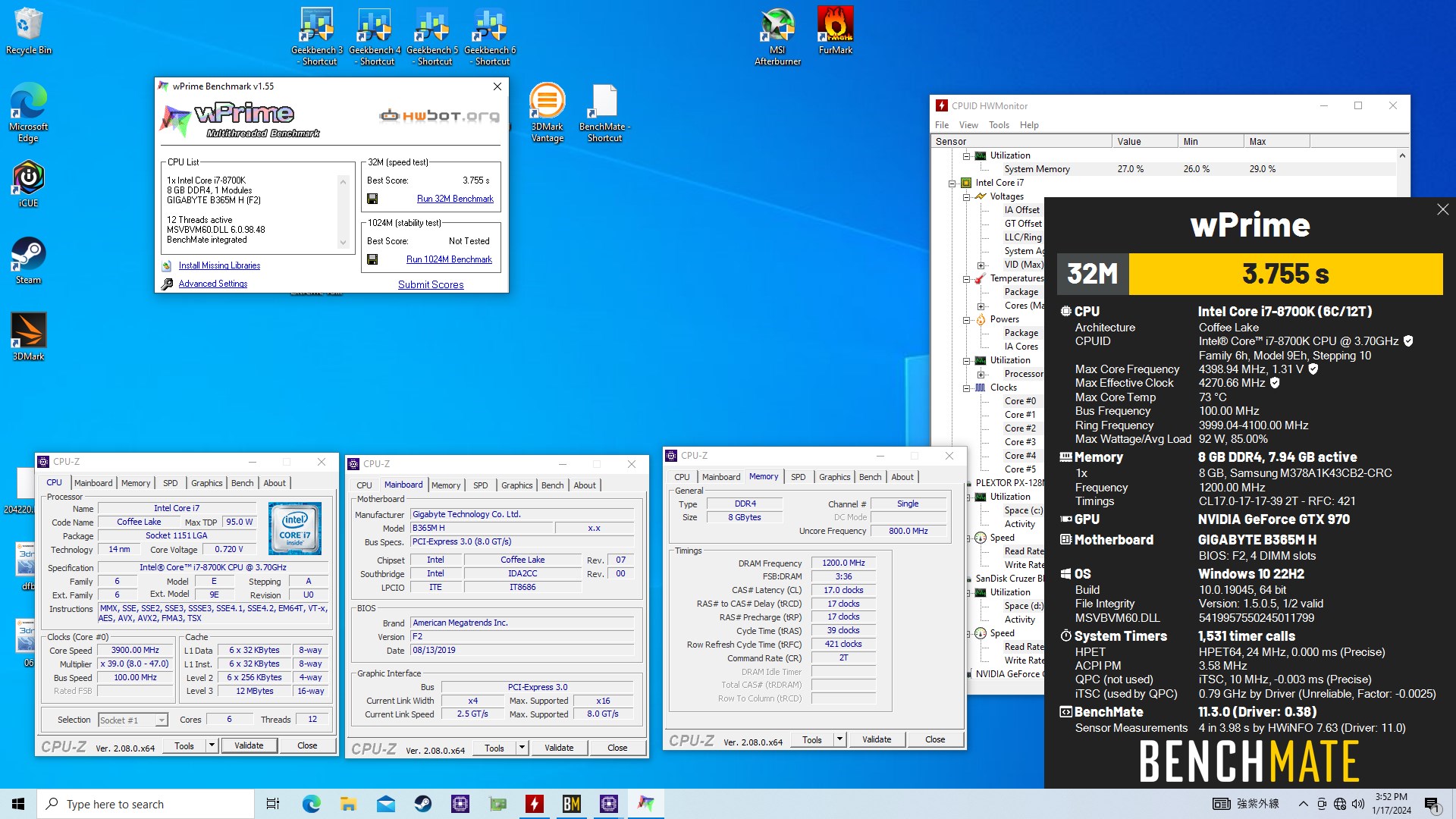Open Geekbench 6 shortcut icon

490,35
